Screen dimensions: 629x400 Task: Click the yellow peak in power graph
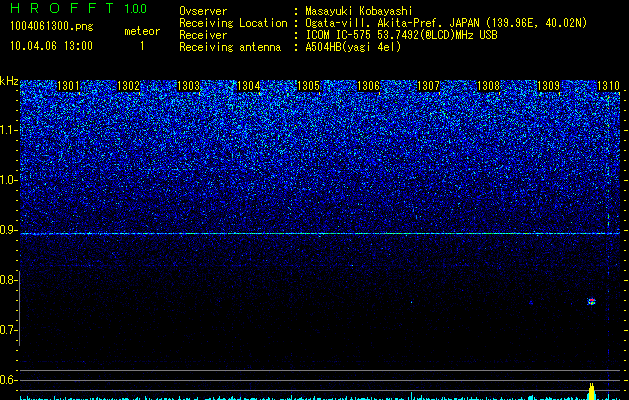(591, 392)
